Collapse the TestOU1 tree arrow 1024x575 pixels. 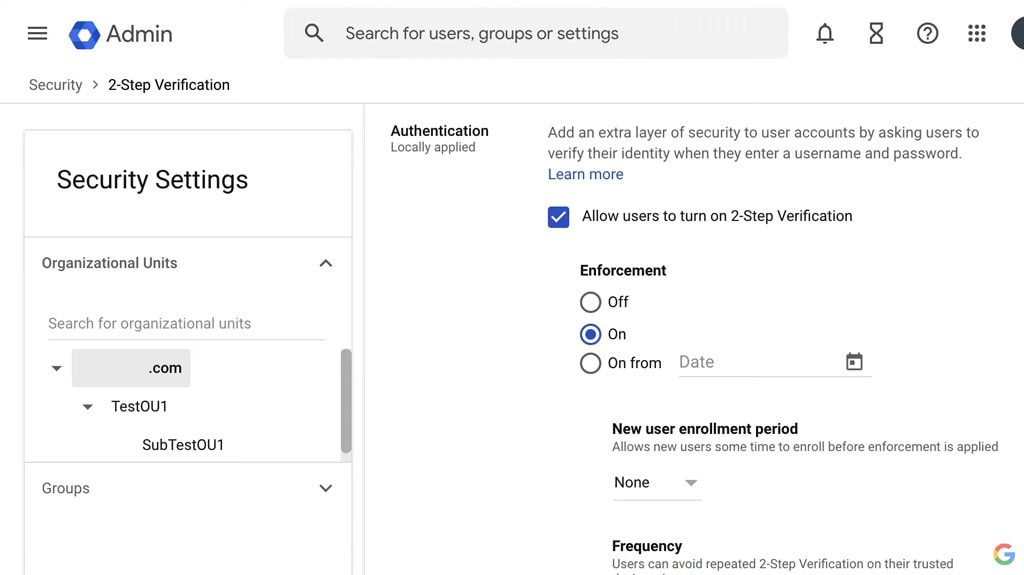pyautogui.click(x=88, y=407)
